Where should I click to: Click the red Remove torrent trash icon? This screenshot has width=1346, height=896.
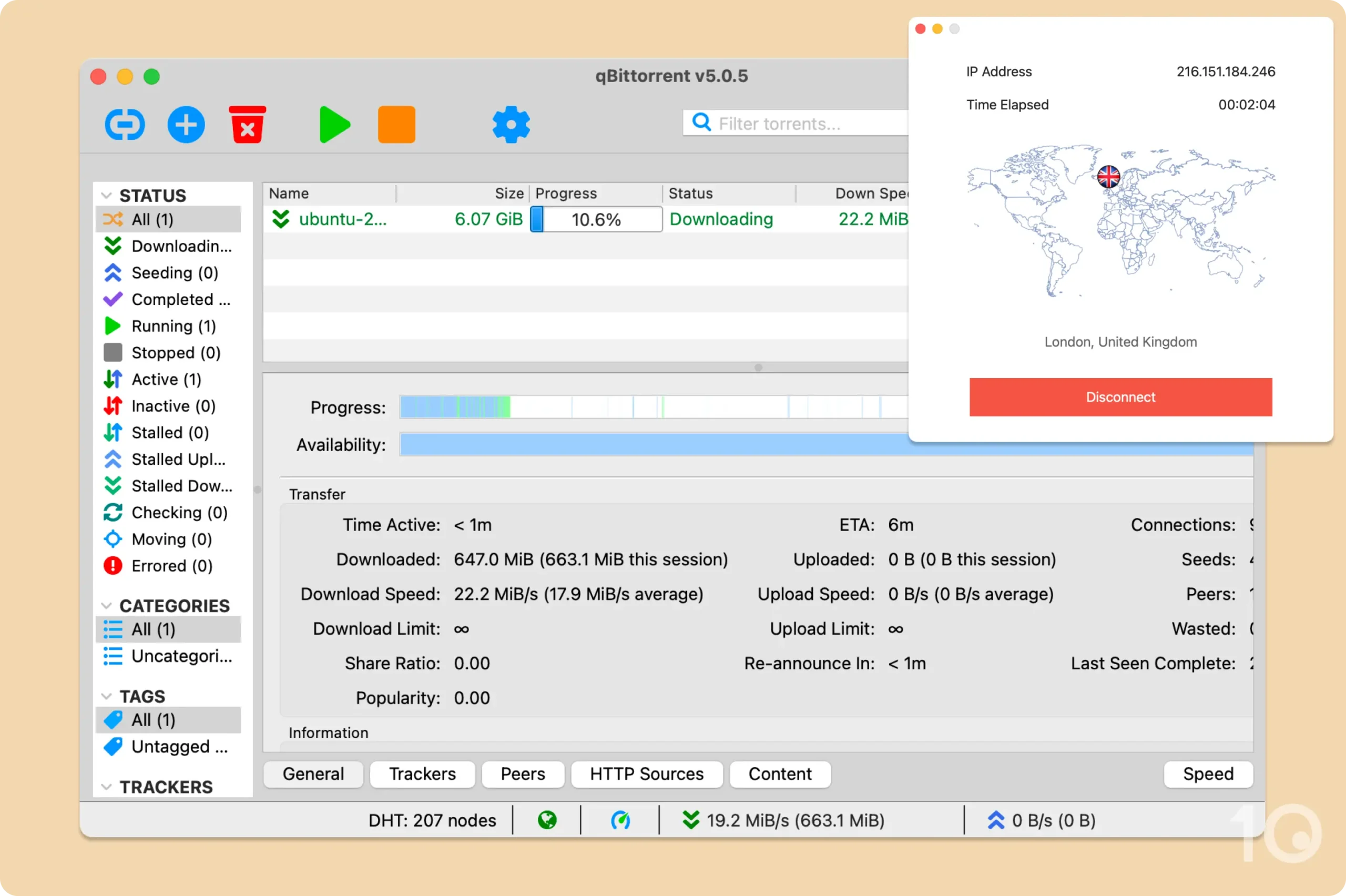(247, 124)
